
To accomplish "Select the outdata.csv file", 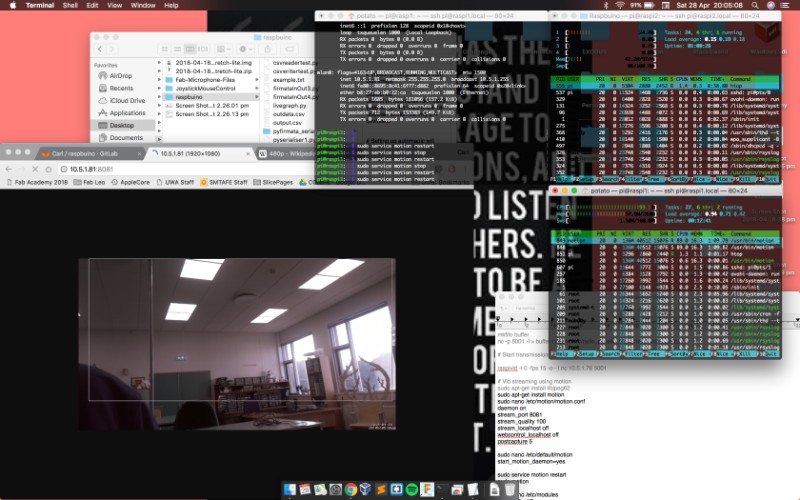I will (x=288, y=114).
